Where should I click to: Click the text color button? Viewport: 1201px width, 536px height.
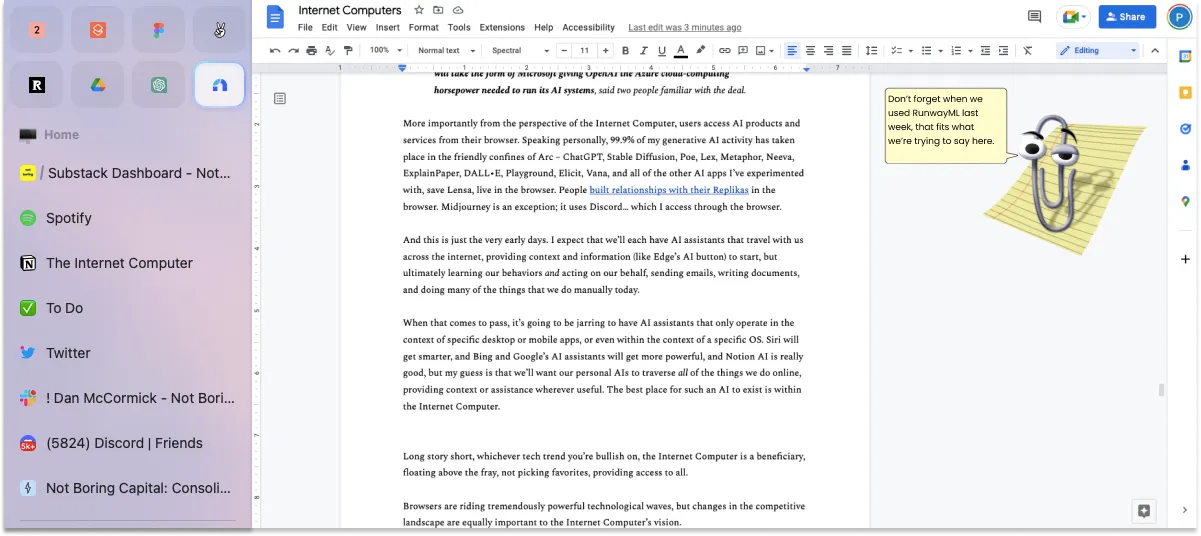[681, 50]
